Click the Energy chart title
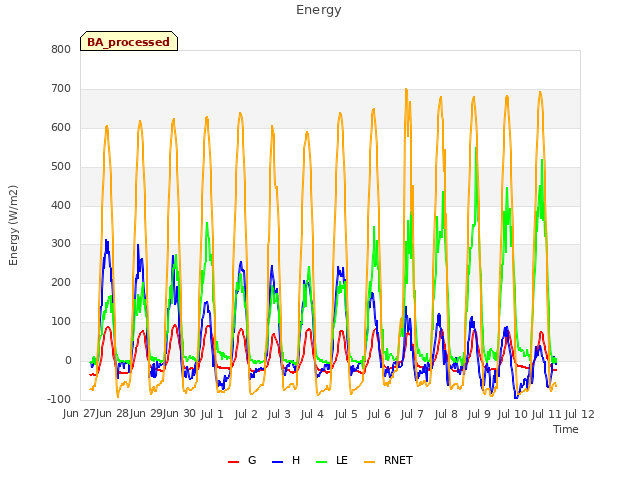This screenshot has width=640, height=480. (x=319, y=10)
